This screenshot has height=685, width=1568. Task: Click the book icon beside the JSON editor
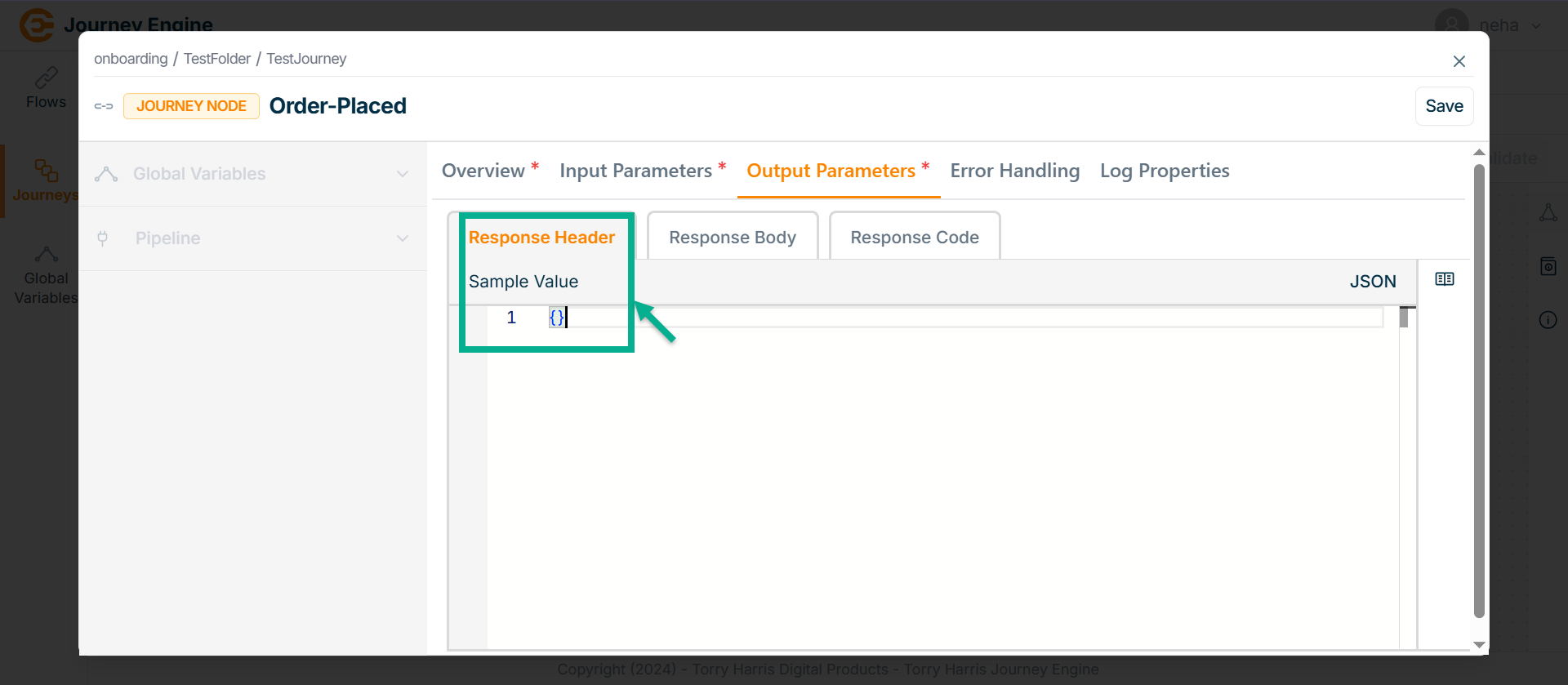1444,279
